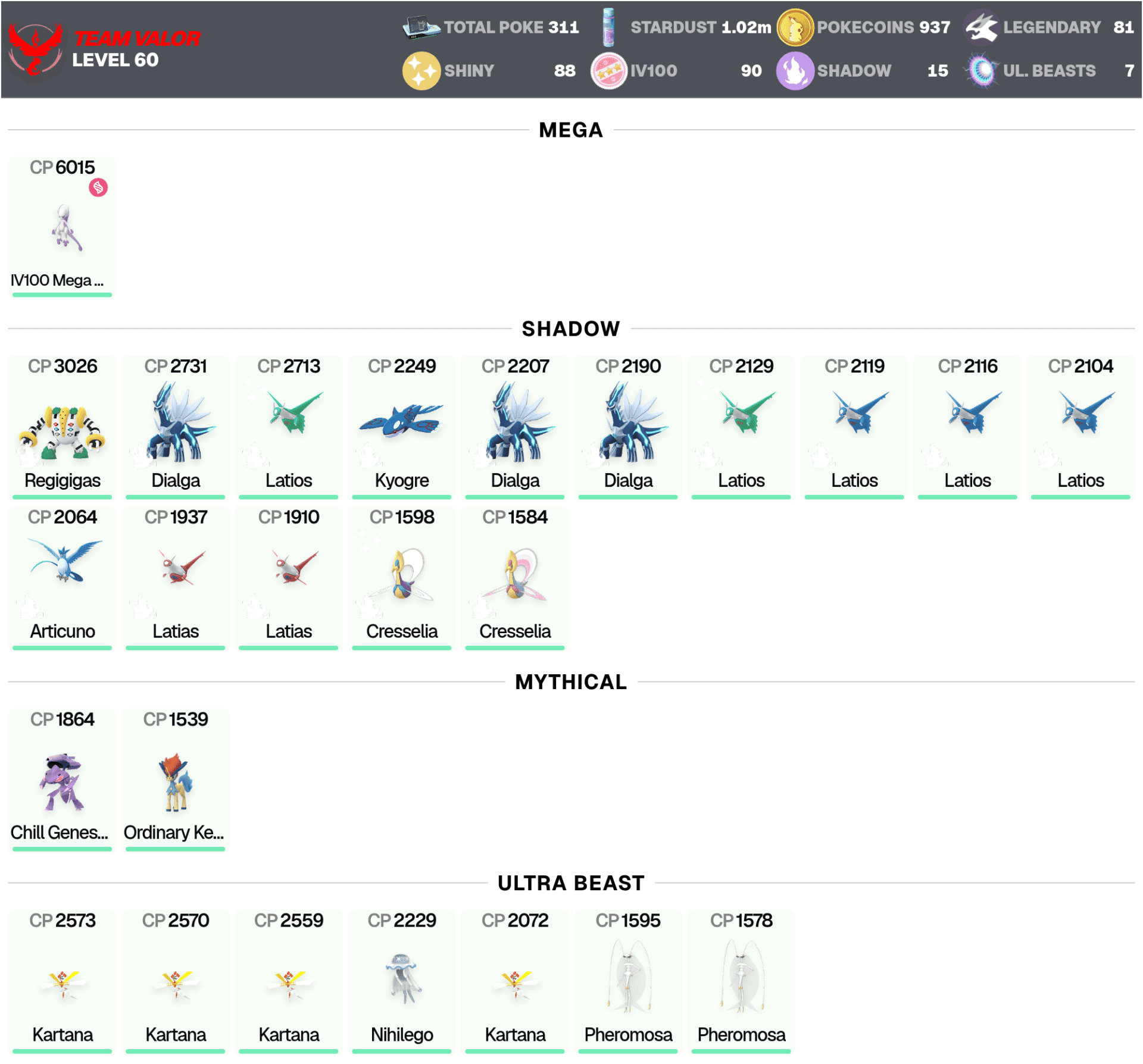Viewport: 1143px width, 1064px height.
Task: Click the ULTRA BEAST section heading
Action: (571, 883)
